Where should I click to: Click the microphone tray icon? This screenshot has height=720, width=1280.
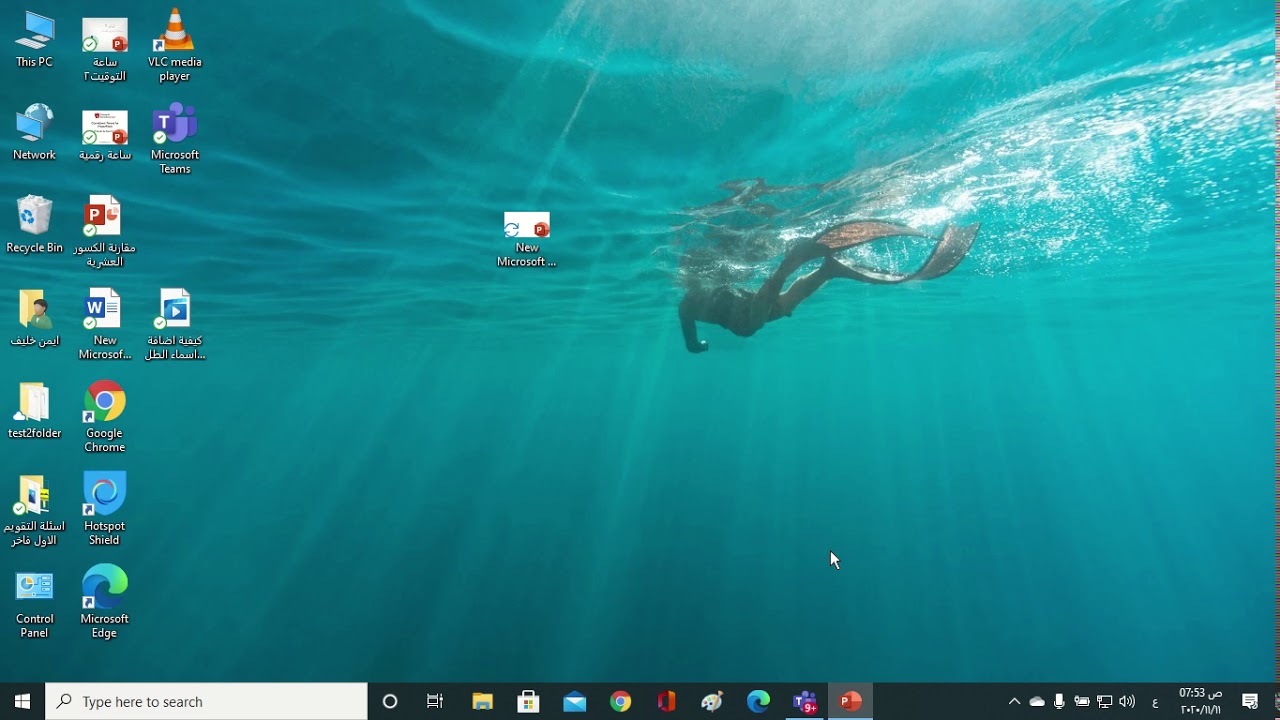[1059, 701]
